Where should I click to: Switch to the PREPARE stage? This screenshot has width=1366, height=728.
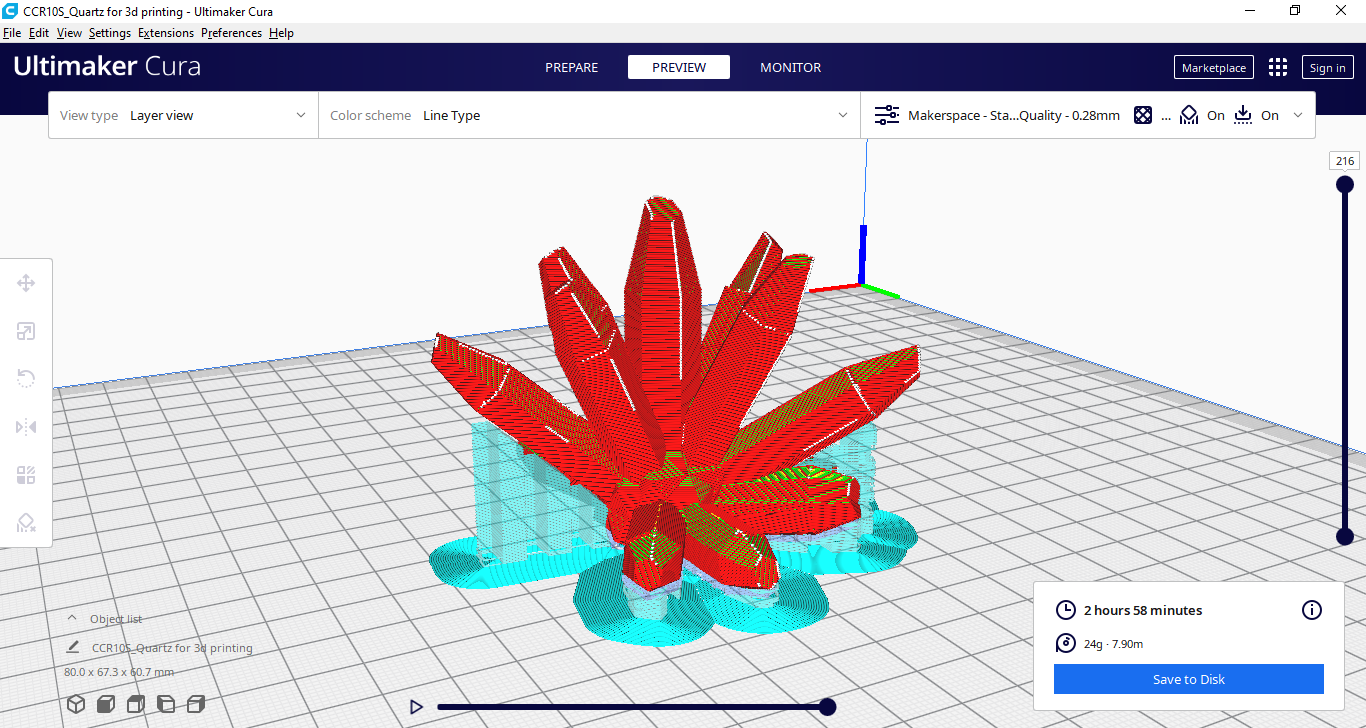572,67
